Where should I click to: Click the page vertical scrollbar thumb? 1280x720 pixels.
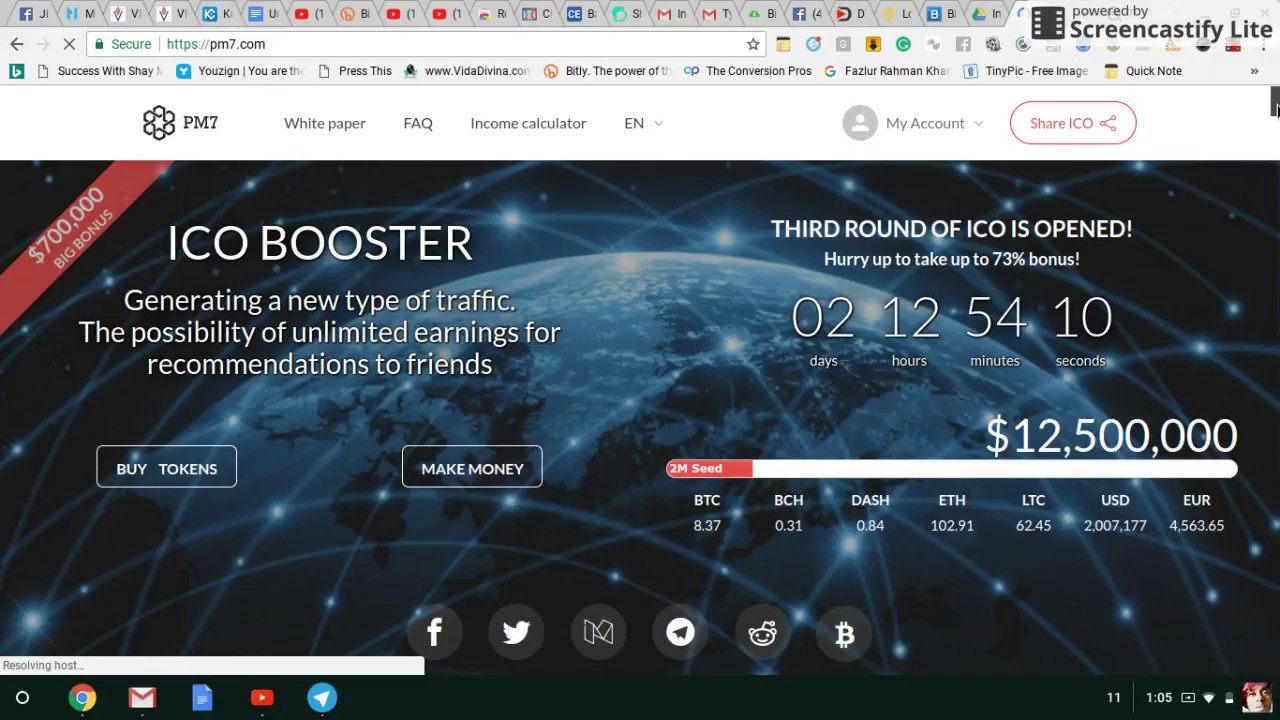tap(1275, 102)
